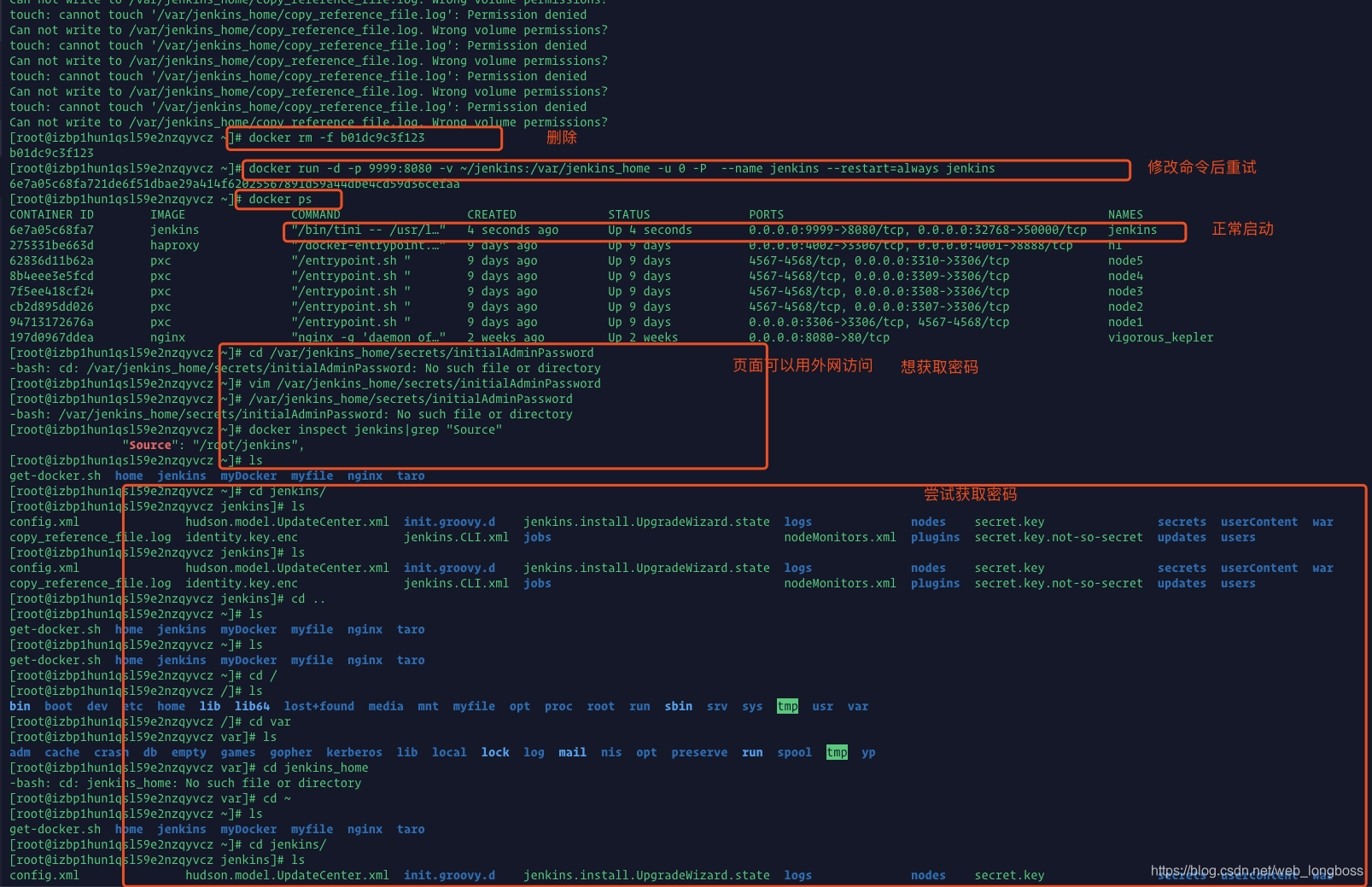Click the 'cd /' command text

click(262, 675)
